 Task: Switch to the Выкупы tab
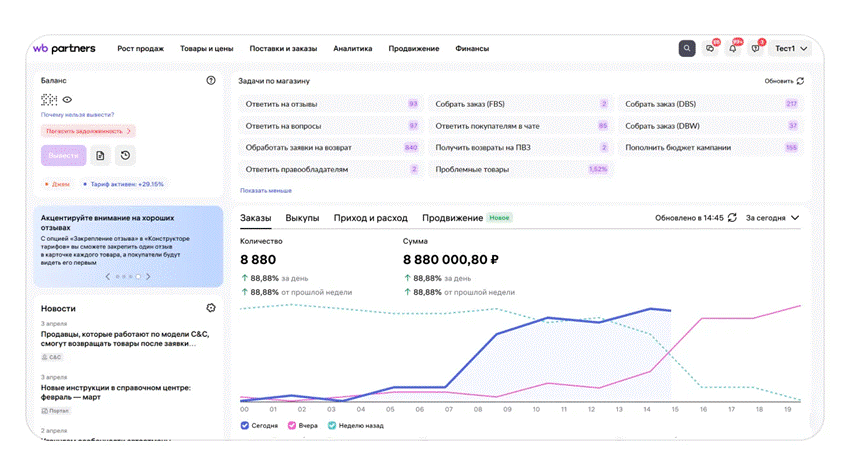click(x=302, y=218)
